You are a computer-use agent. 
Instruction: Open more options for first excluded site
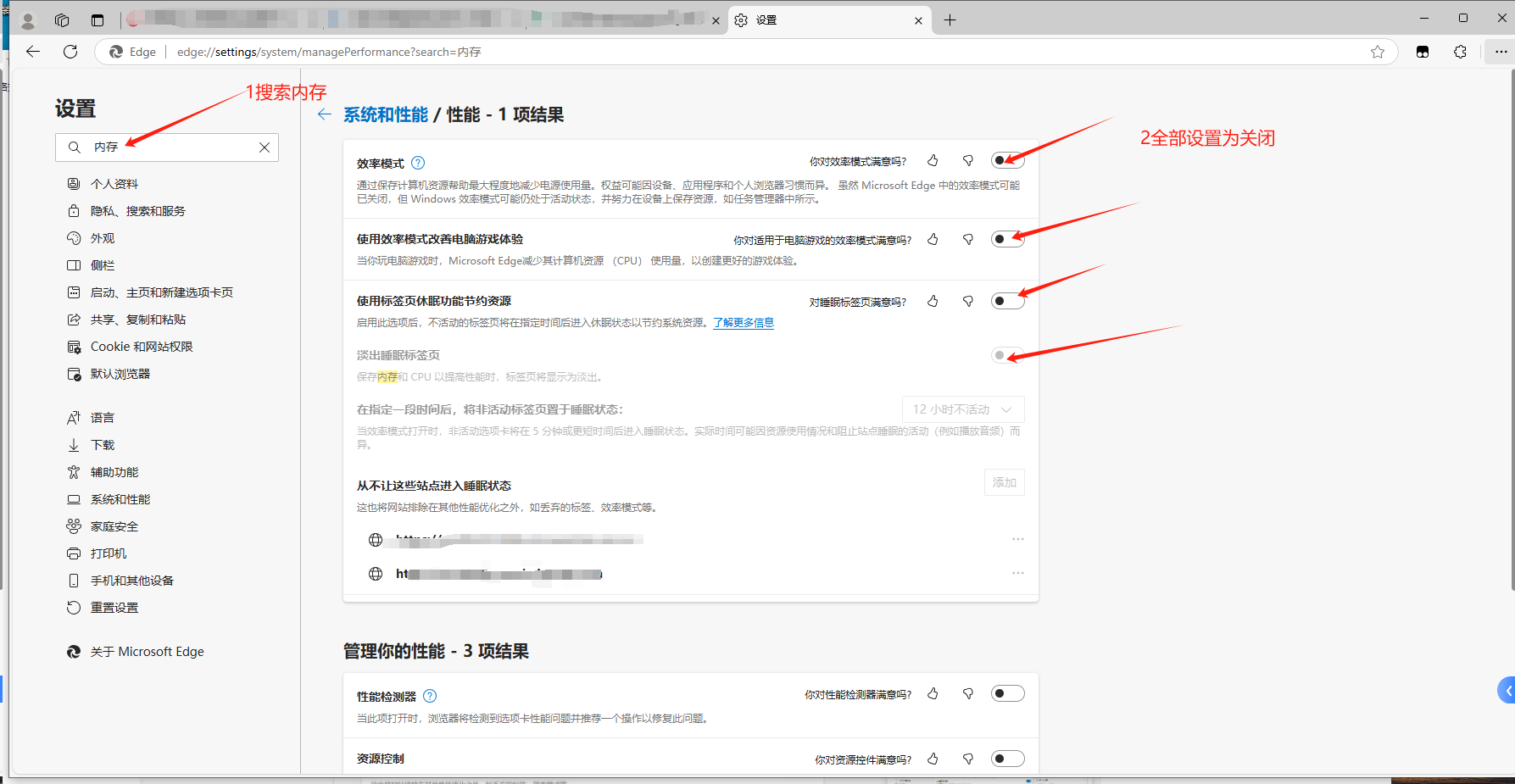coord(1017,539)
